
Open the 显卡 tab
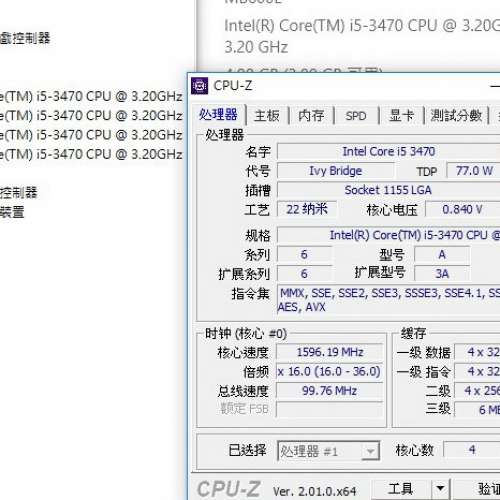(401, 116)
